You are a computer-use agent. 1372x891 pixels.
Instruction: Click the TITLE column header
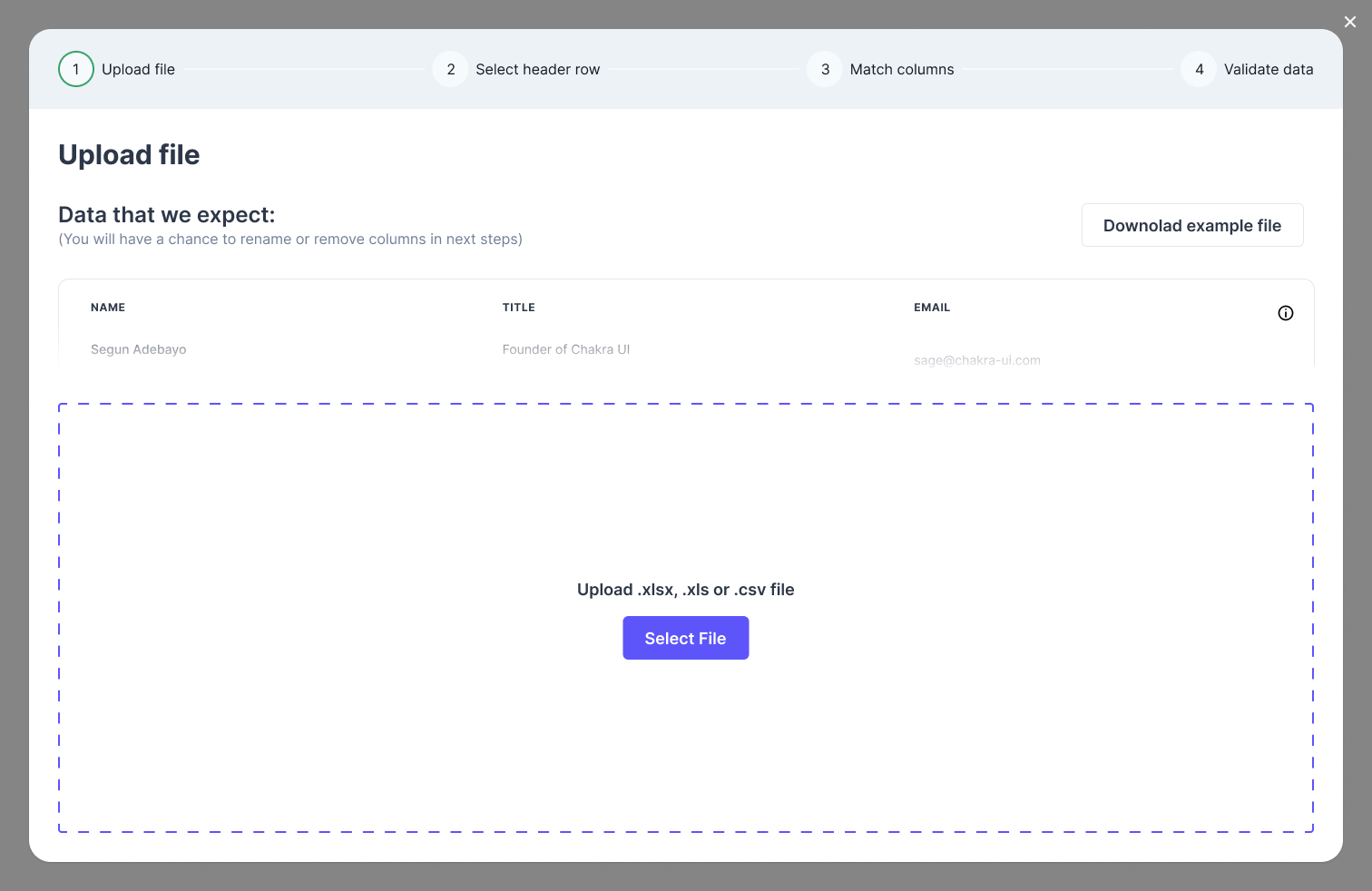pos(519,308)
